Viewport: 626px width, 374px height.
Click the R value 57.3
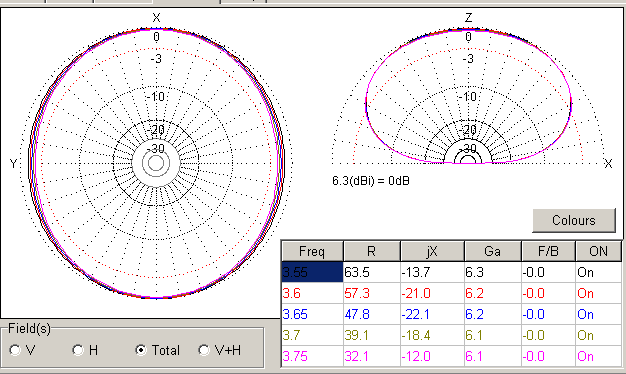click(x=372, y=293)
